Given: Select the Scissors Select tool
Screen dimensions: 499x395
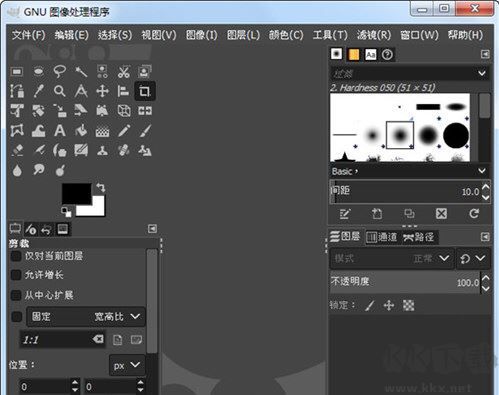Looking at the screenshot, I should coord(123,71).
